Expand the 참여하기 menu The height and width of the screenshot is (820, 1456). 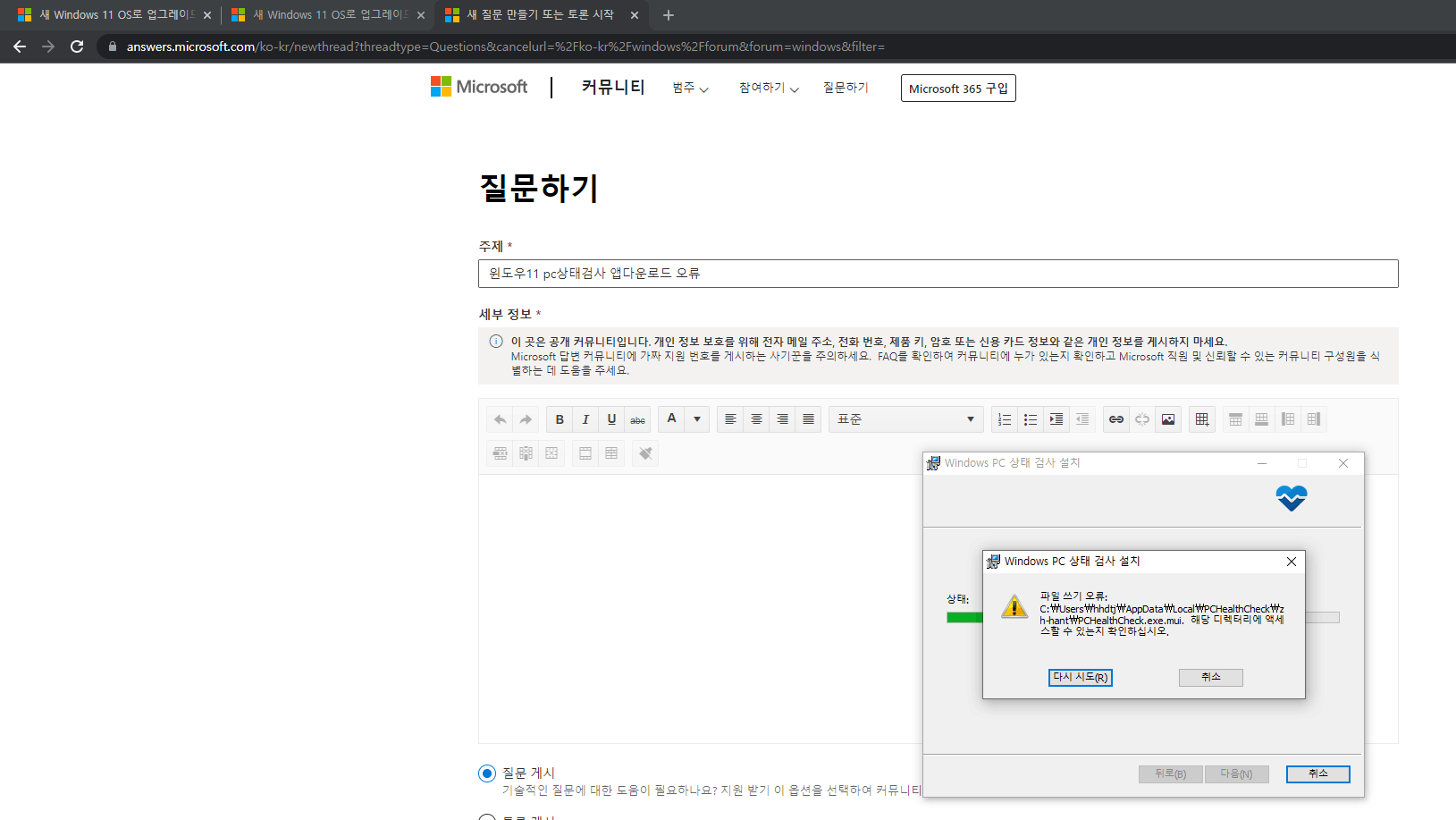pos(769,88)
